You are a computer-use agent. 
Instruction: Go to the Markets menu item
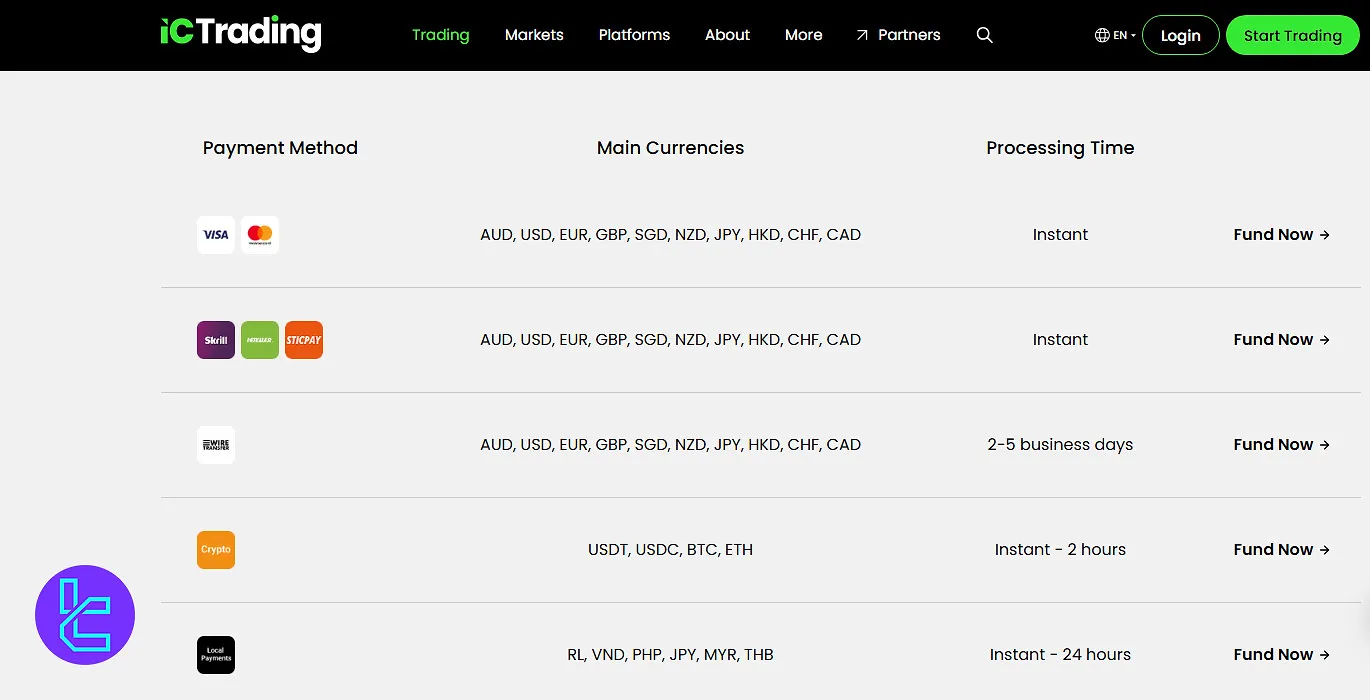[x=533, y=34]
